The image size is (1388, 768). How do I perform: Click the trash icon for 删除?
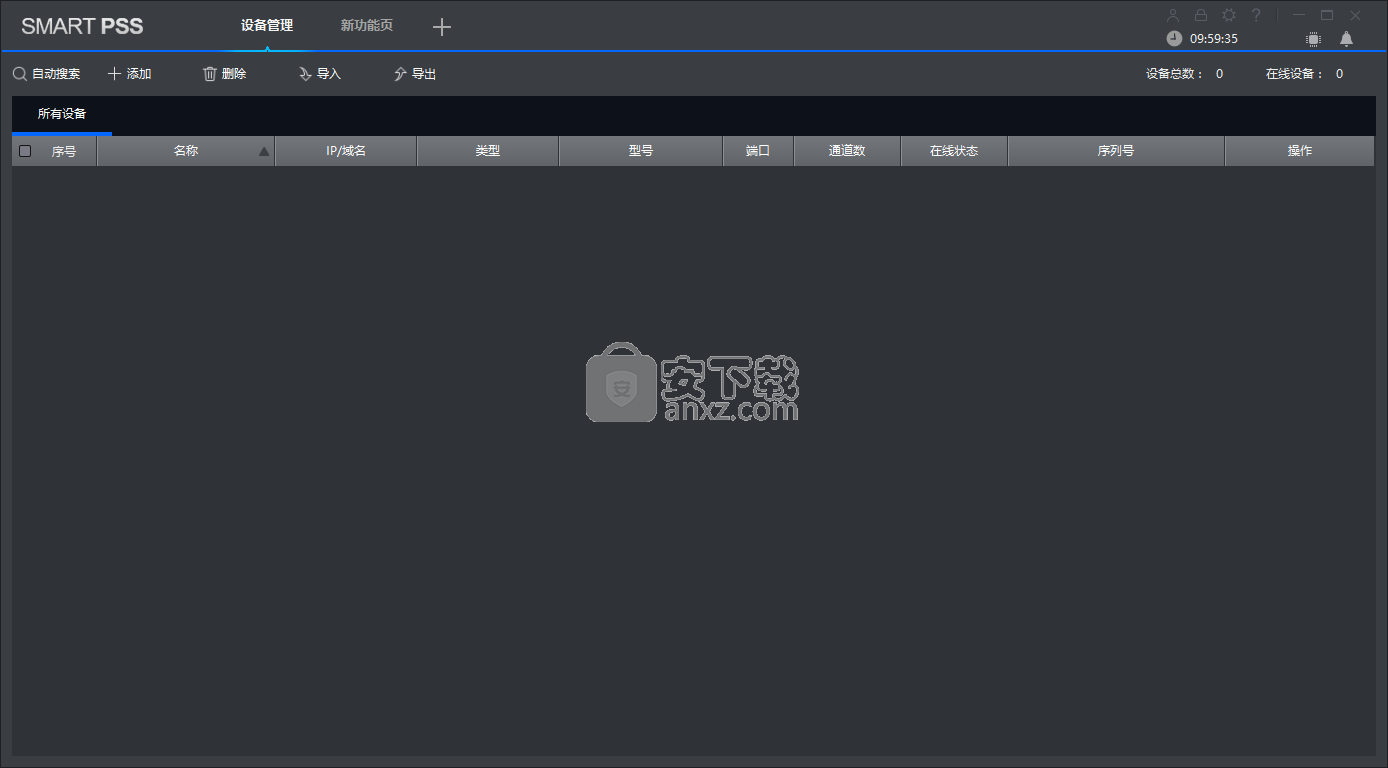[210, 74]
